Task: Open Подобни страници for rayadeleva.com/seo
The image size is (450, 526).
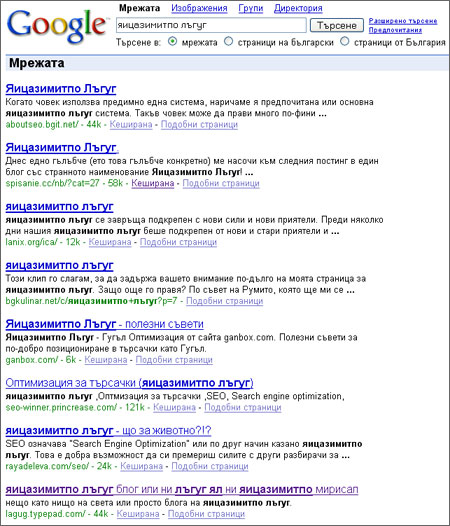Action: [210, 466]
